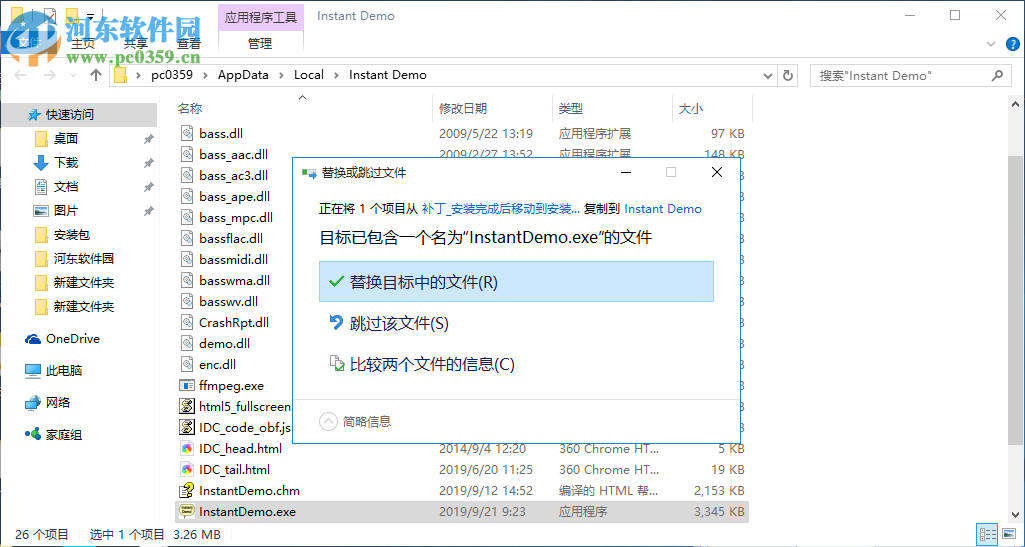Click the 图片 pin icon
The image size is (1025, 547).
(149, 211)
